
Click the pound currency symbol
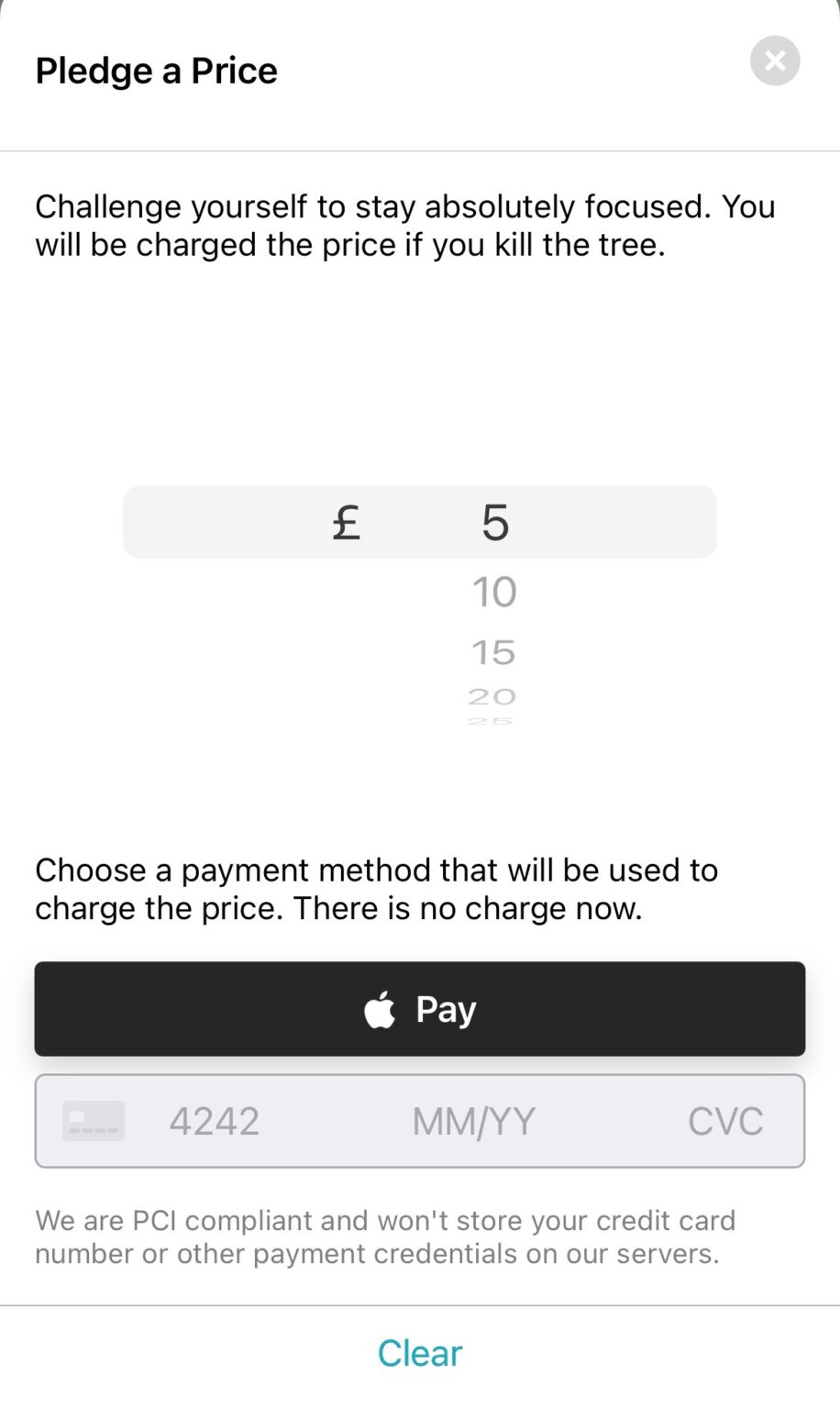tap(346, 523)
